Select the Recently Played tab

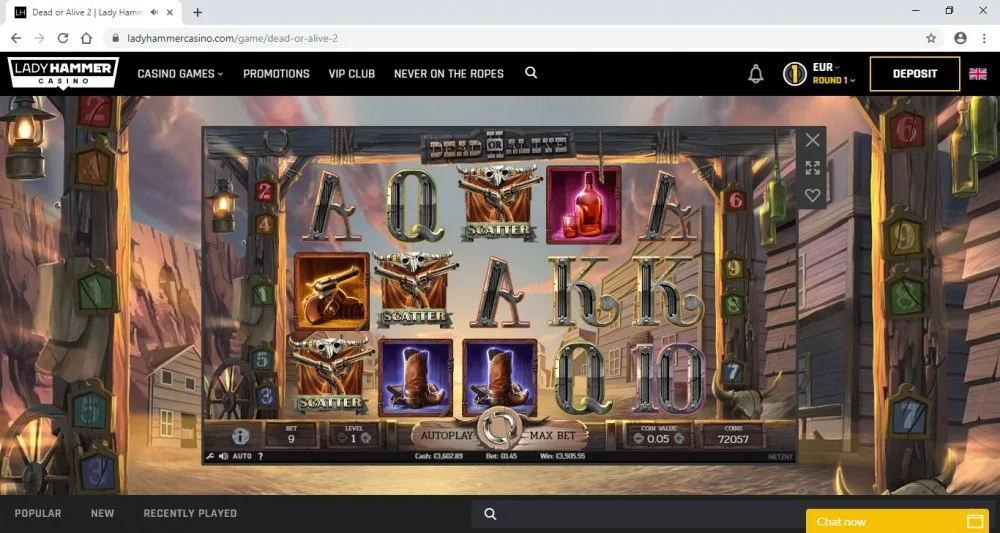point(190,513)
